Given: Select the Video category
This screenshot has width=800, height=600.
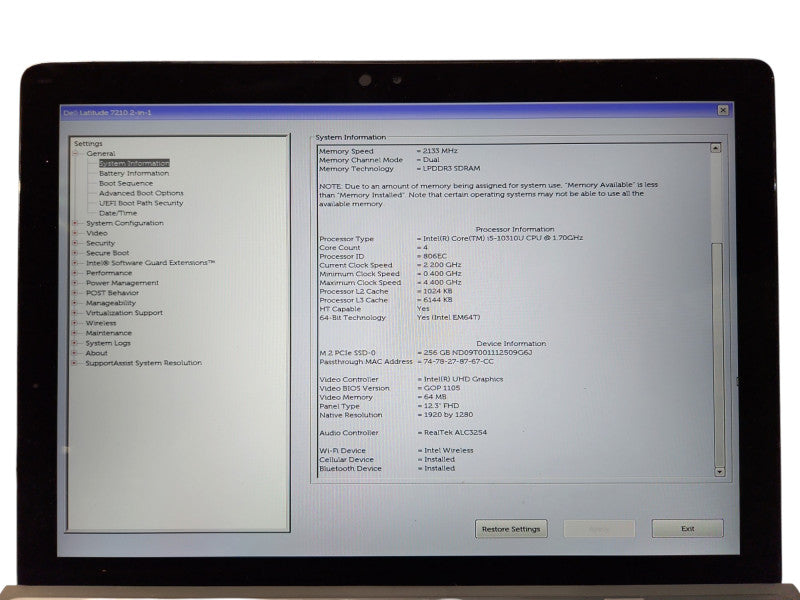Looking at the screenshot, I should [96, 233].
